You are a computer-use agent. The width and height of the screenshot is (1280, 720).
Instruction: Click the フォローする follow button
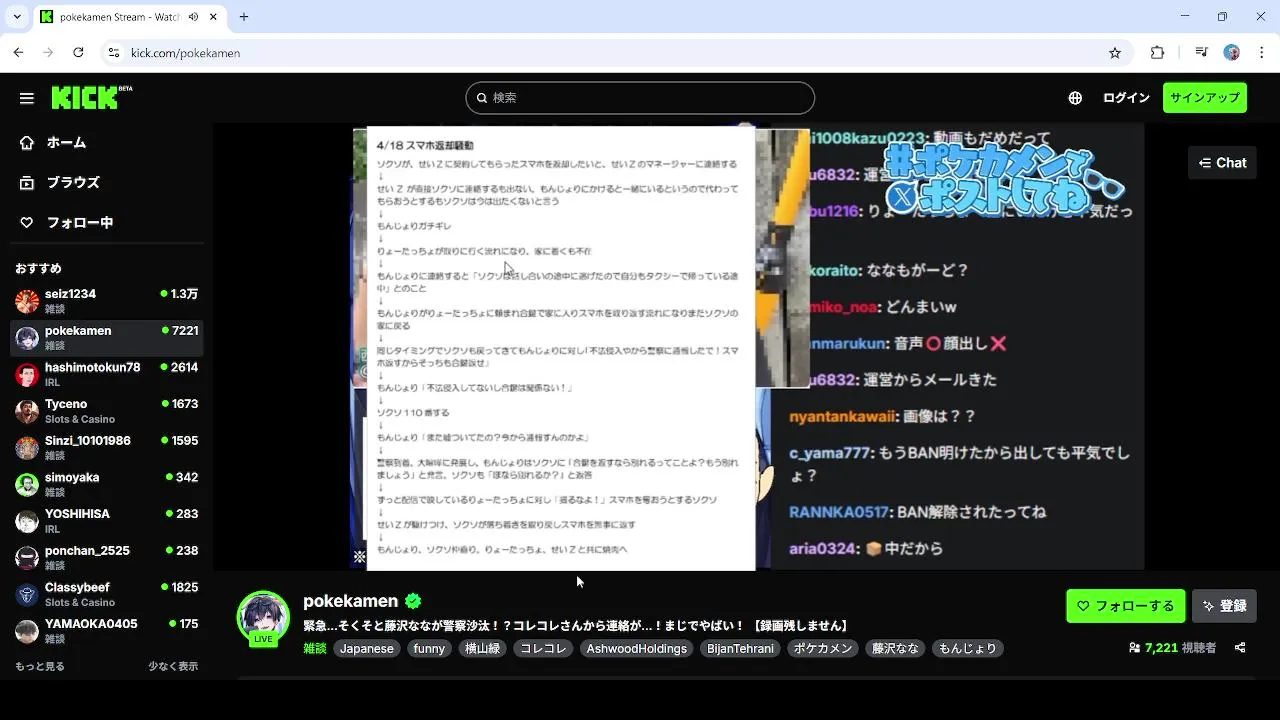point(1125,606)
